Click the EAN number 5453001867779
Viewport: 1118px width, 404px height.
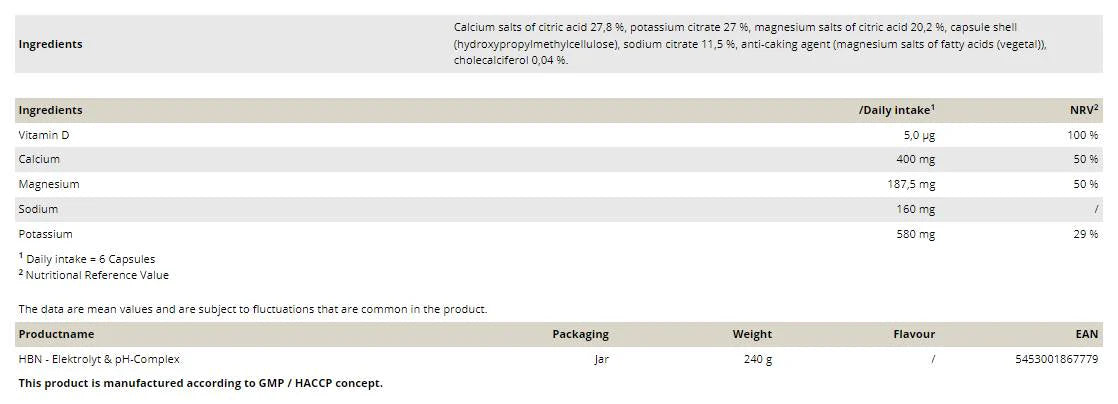click(x=1055, y=359)
